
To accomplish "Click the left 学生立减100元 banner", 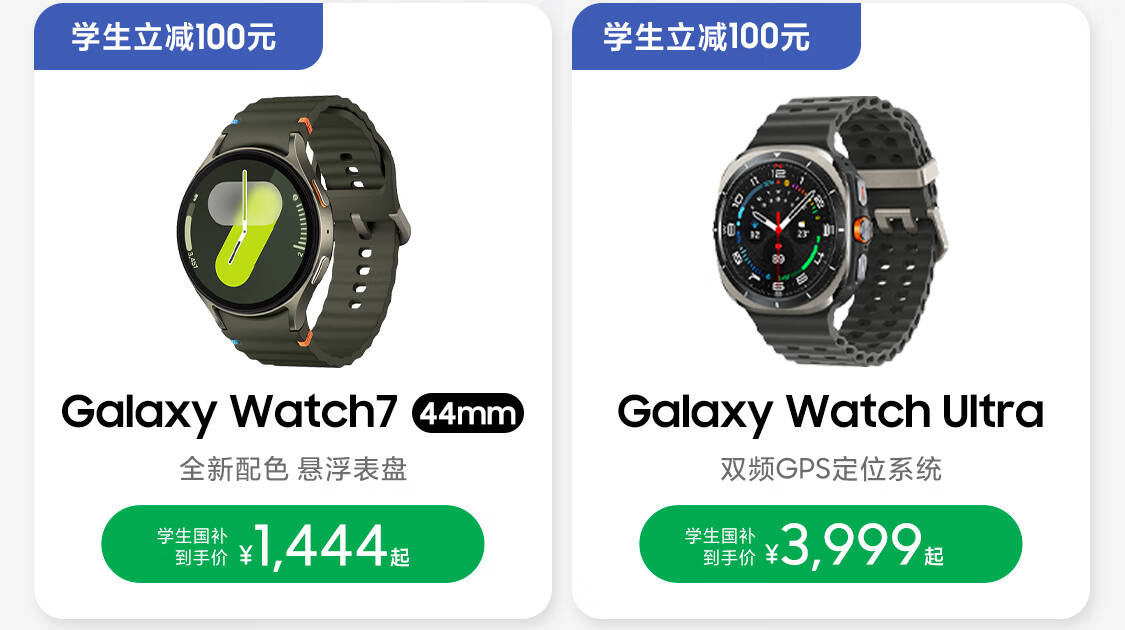I will tap(178, 37).
